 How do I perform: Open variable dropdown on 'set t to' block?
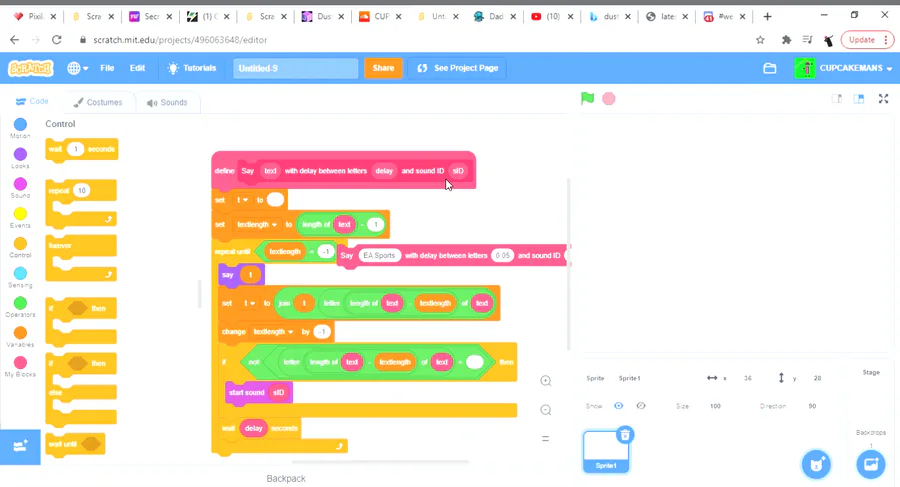tap(242, 200)
